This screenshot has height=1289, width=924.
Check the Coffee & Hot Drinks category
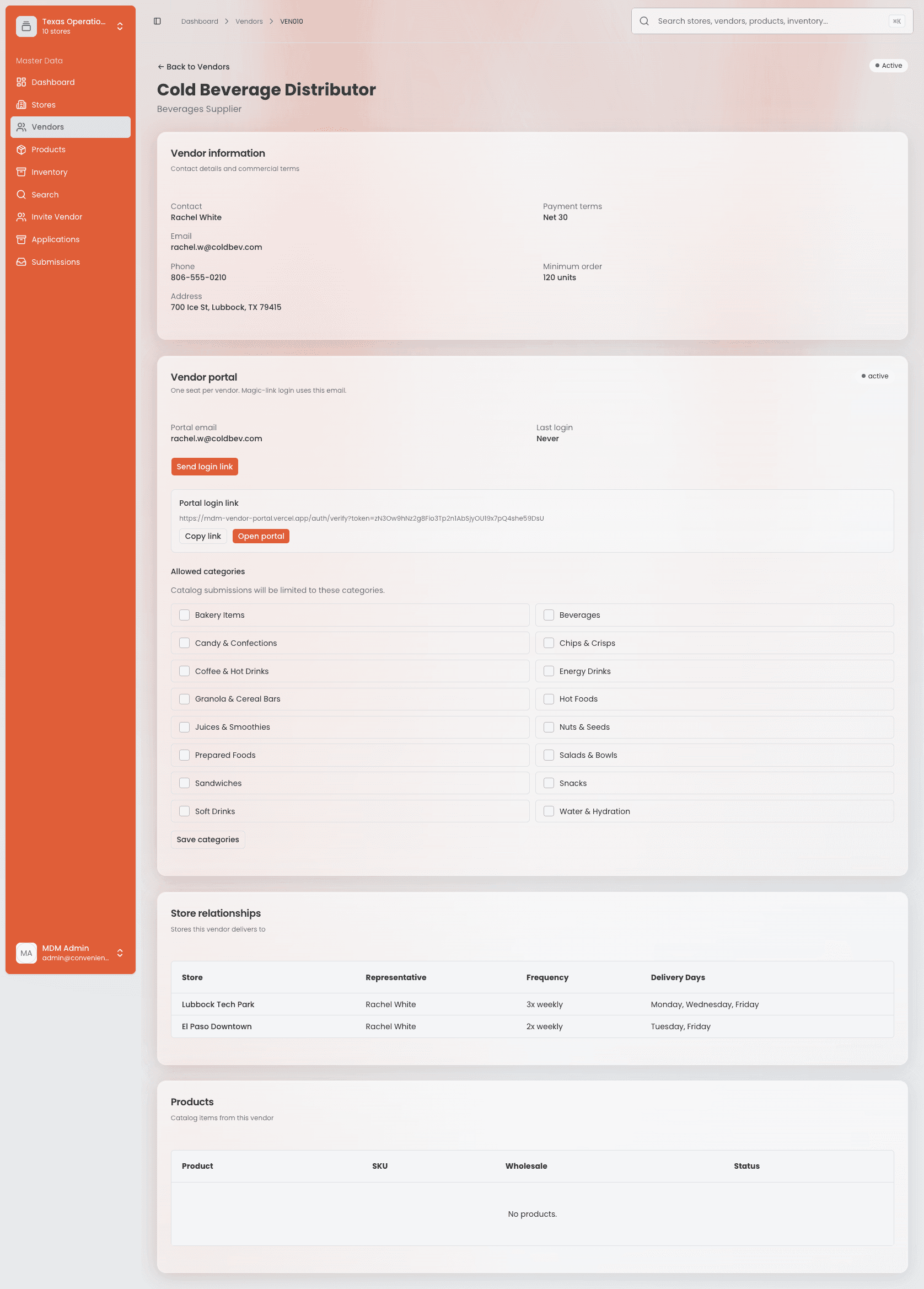pyautogui.click(x=185, y=671)
